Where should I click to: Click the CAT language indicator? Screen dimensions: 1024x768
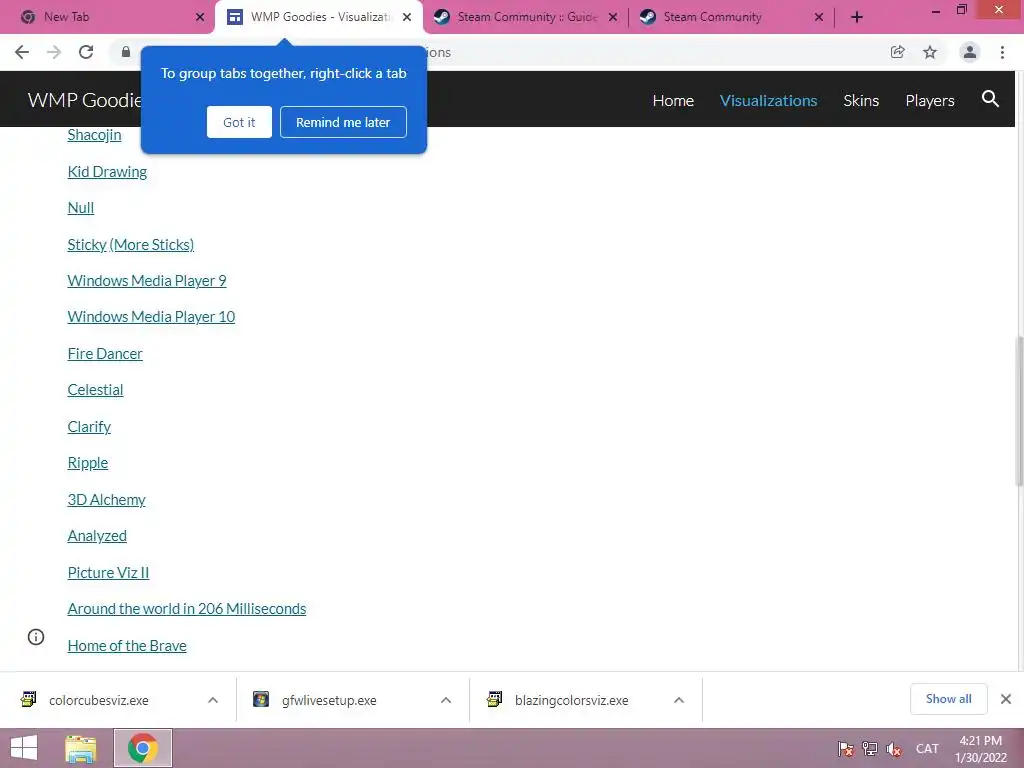[927, 748]
